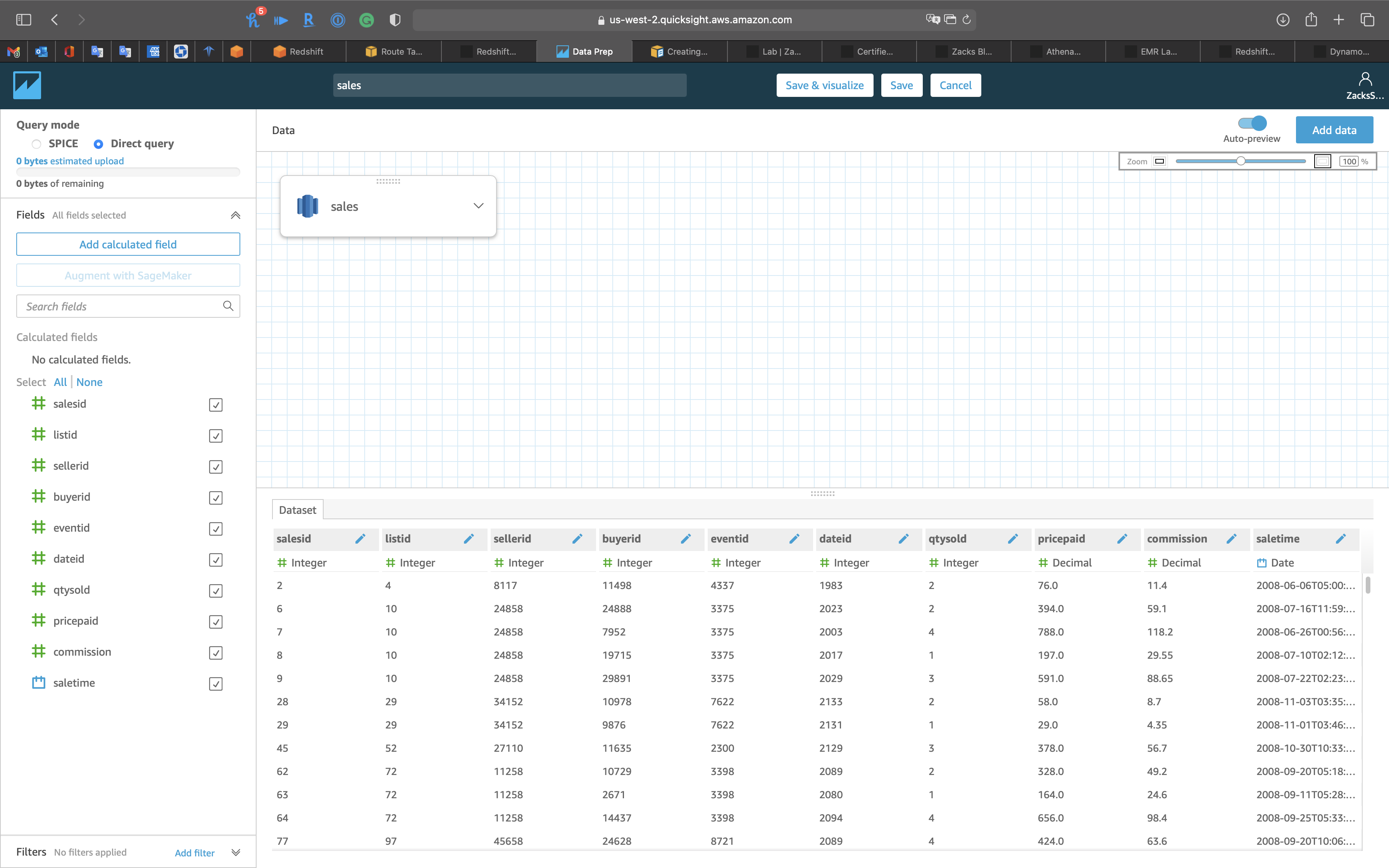1389x868 pixels.
Task: Click the edit pencil for salesid column
Action: [360, 539]
